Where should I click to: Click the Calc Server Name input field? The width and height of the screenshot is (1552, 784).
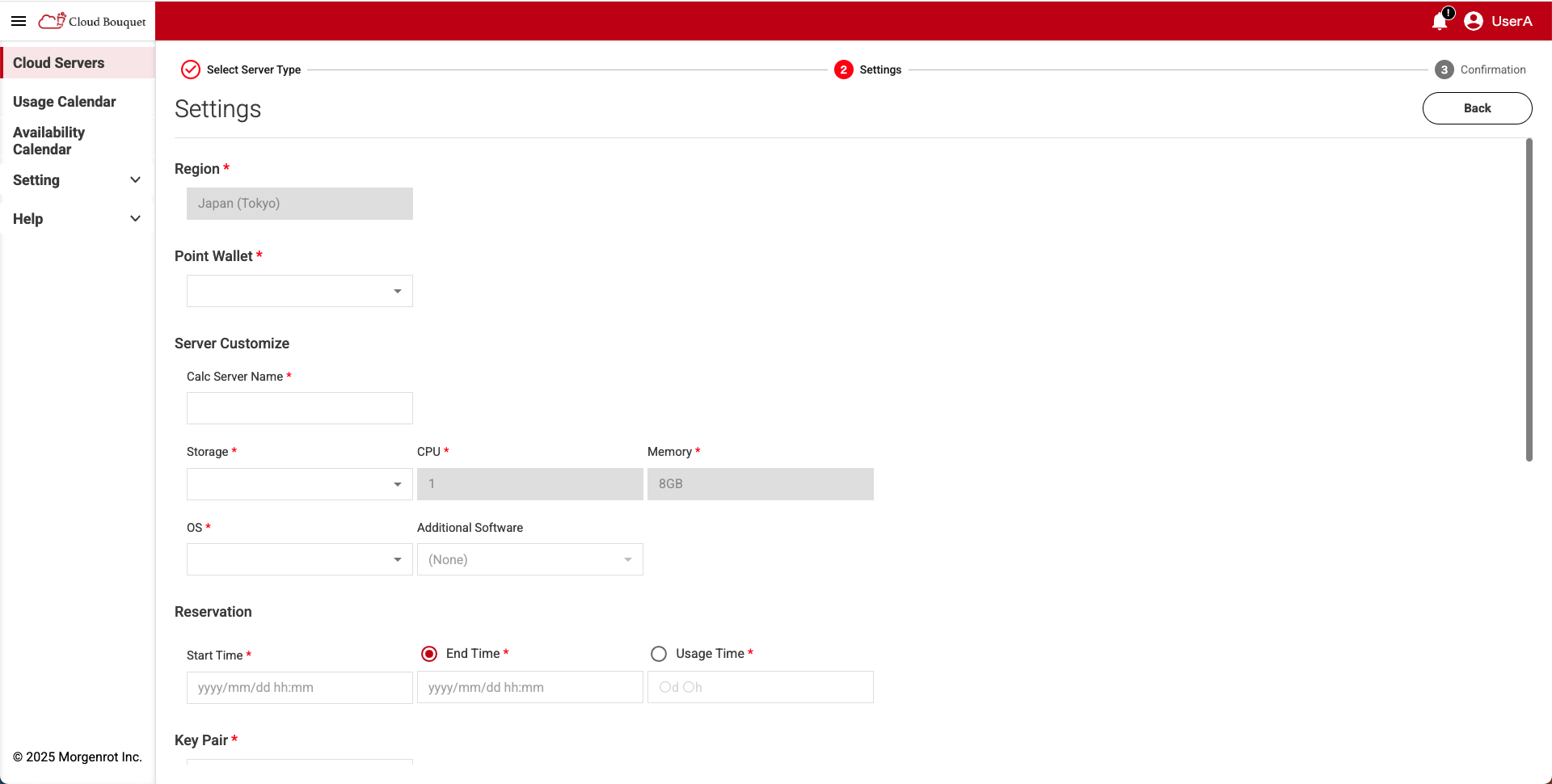[x=299, y=407]
